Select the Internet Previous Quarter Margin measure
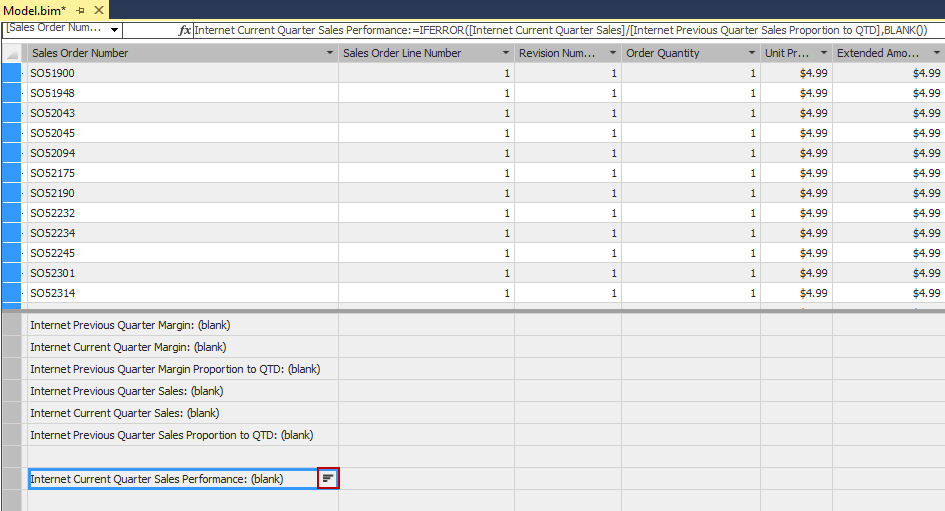The width and height of the screenshot is (945, 511). coord(128,325)
